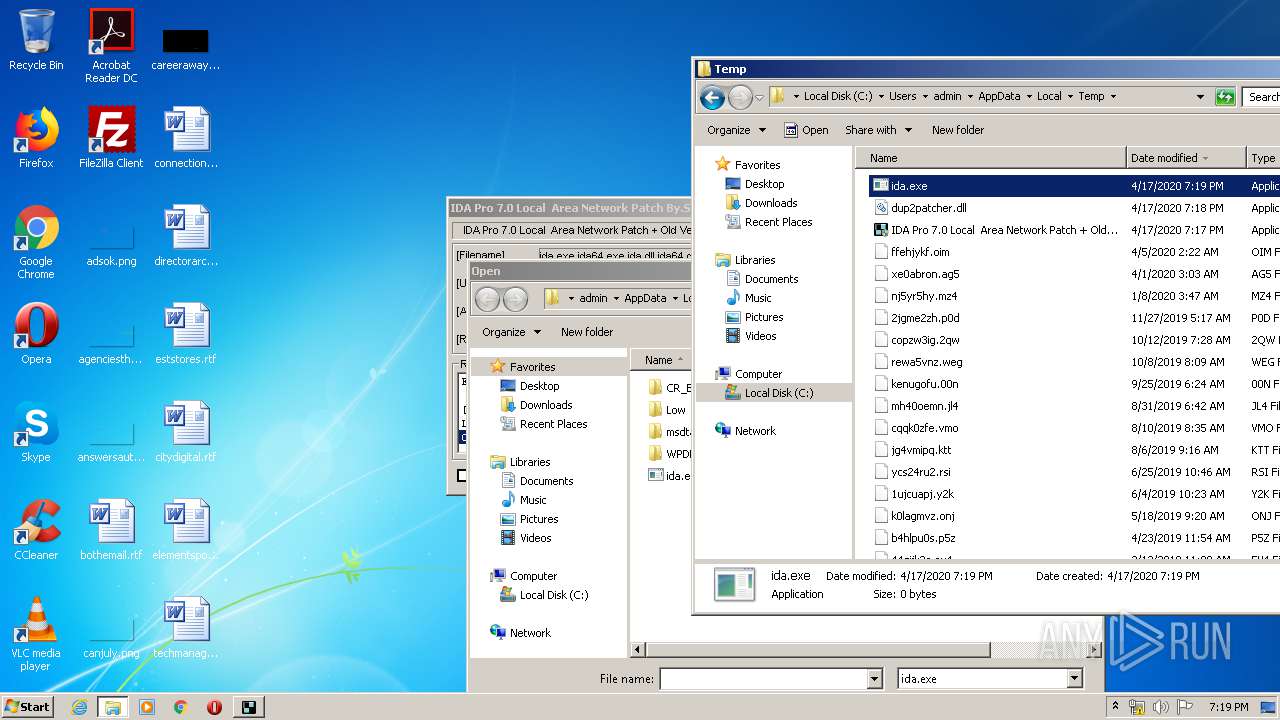
Task: Select eststores.rtf desktop file
Action: point(186,334)
